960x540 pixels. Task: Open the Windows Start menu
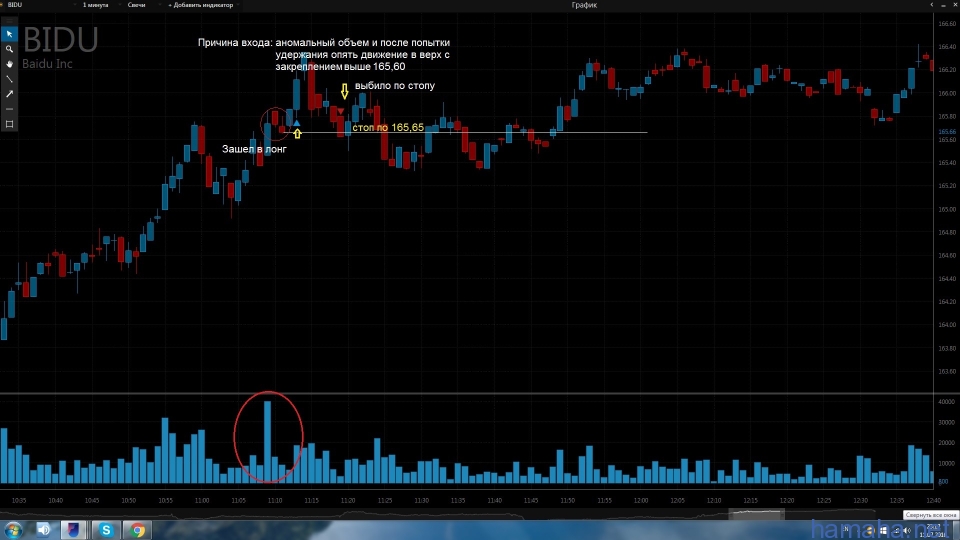pos(13,530)
